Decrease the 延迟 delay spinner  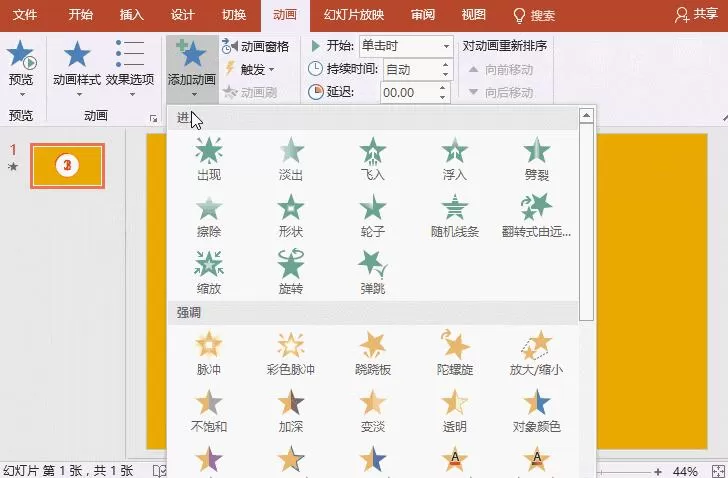(x=442, y=97)
